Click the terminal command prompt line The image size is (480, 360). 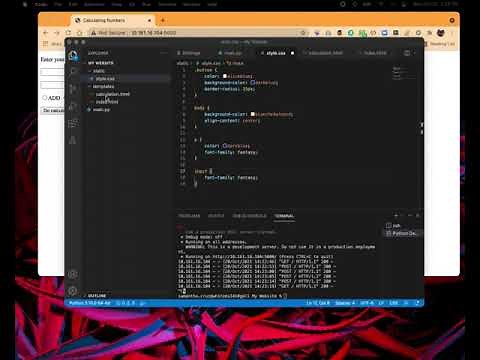(232, 296)
